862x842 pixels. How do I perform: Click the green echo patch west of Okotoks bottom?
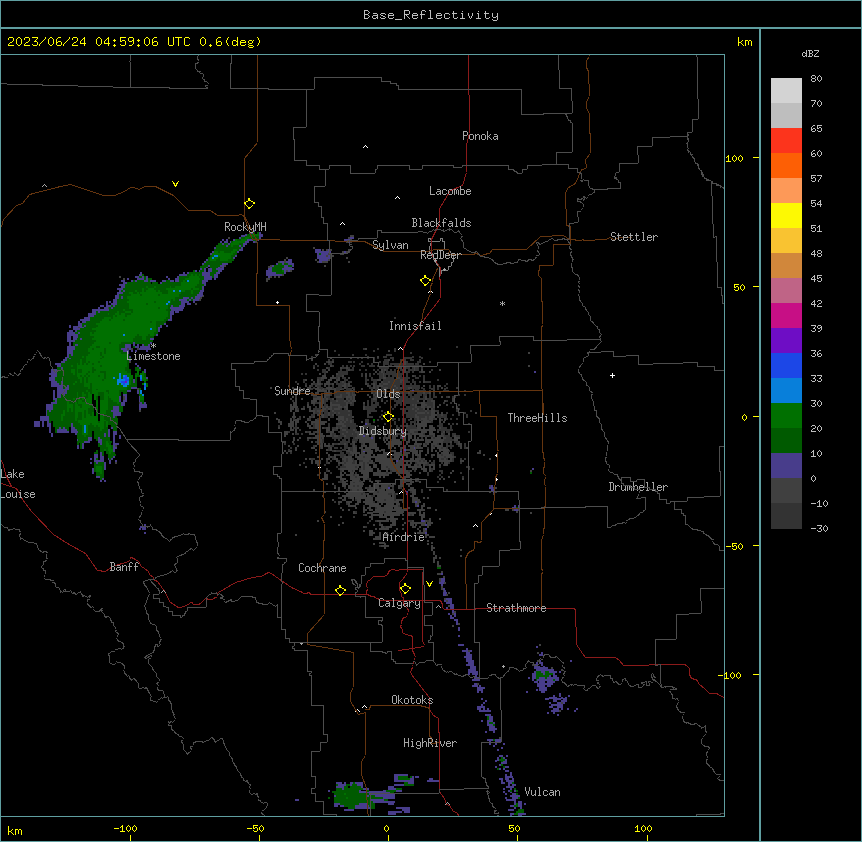350,795
